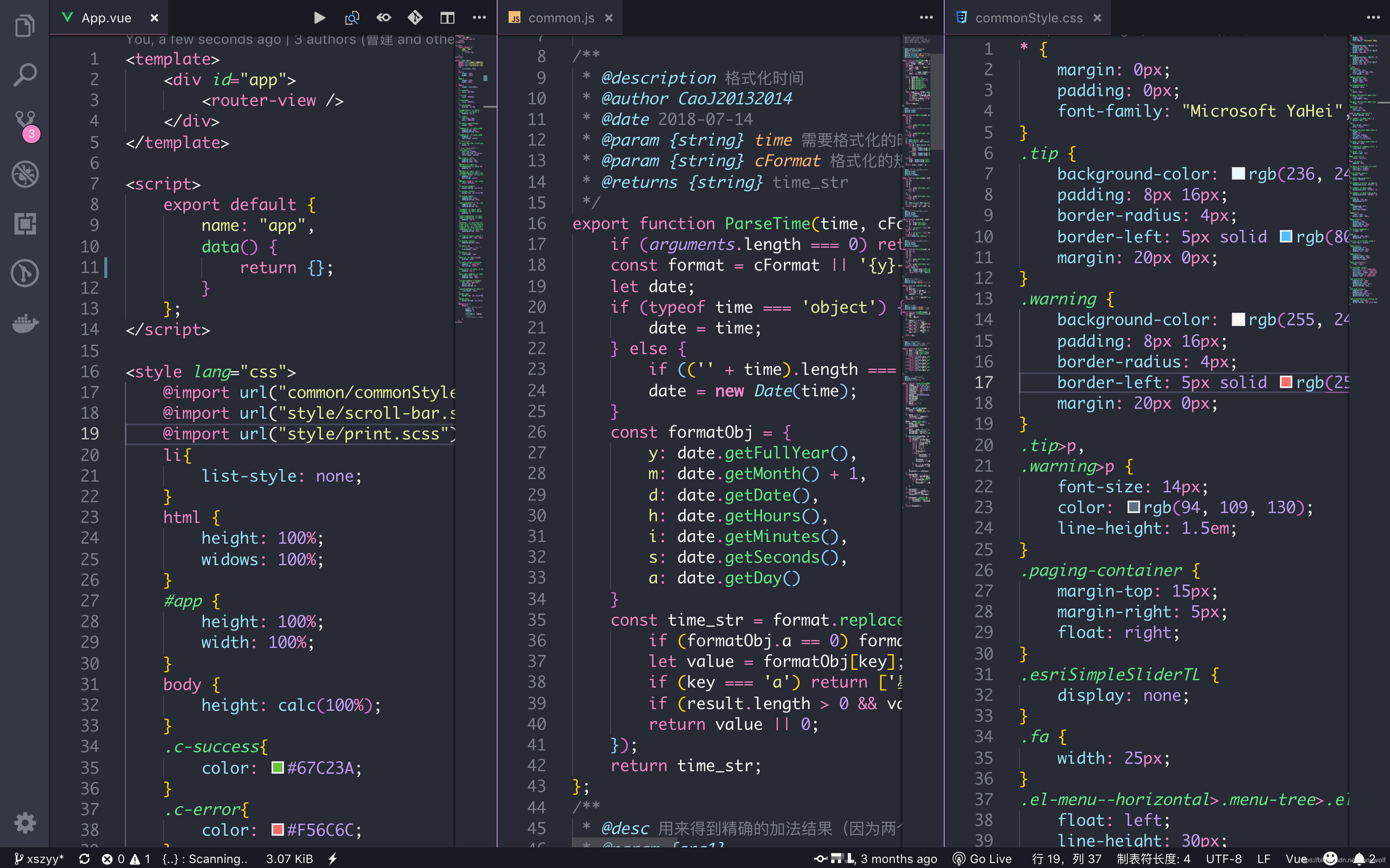This screenshot has width=1390, height=868.
Task: Click the rgb(94, 109, 130) color swatch
Action: 1133,507
